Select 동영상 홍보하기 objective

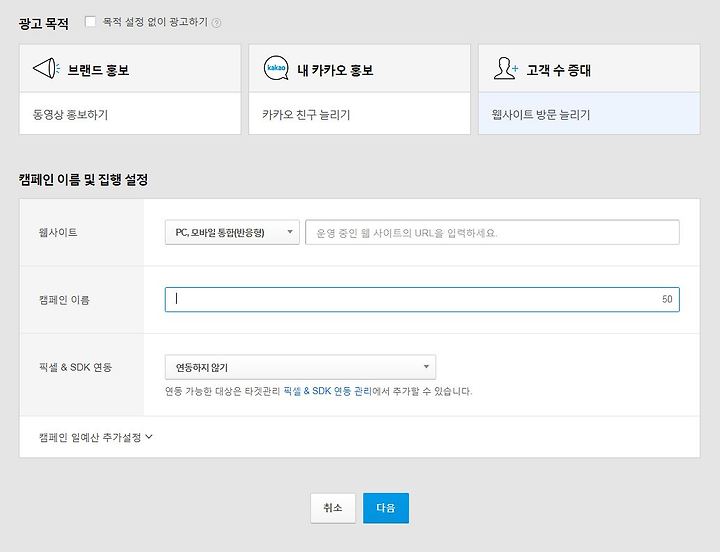click(130, 114)
